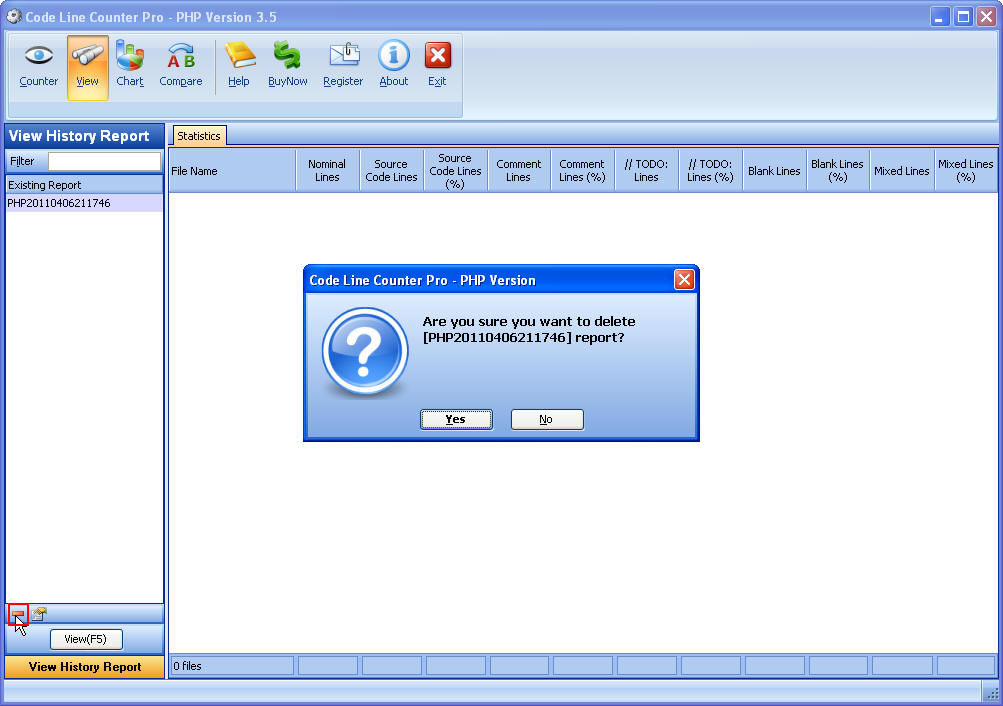This screenshot has width=1003, height=706.
Task: Open the Register dialog
Action: point(342,63)
